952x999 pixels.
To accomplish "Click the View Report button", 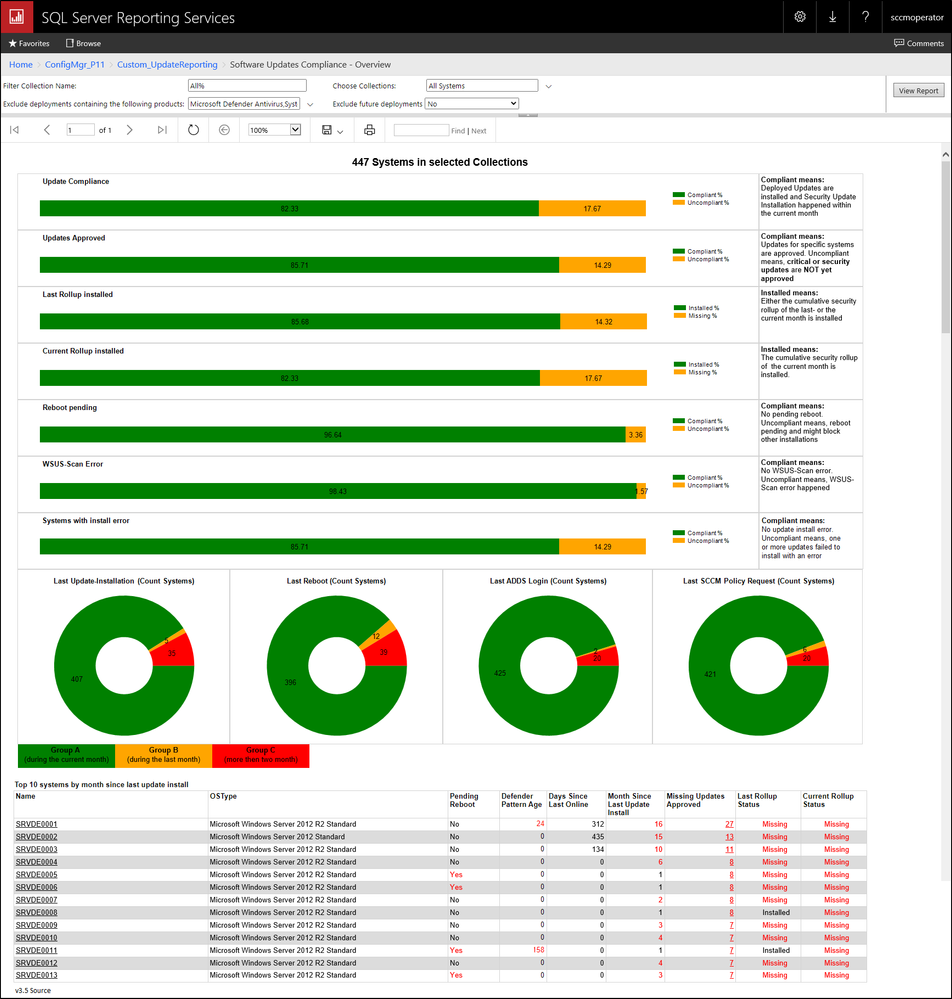I will (x=918, y=90).
